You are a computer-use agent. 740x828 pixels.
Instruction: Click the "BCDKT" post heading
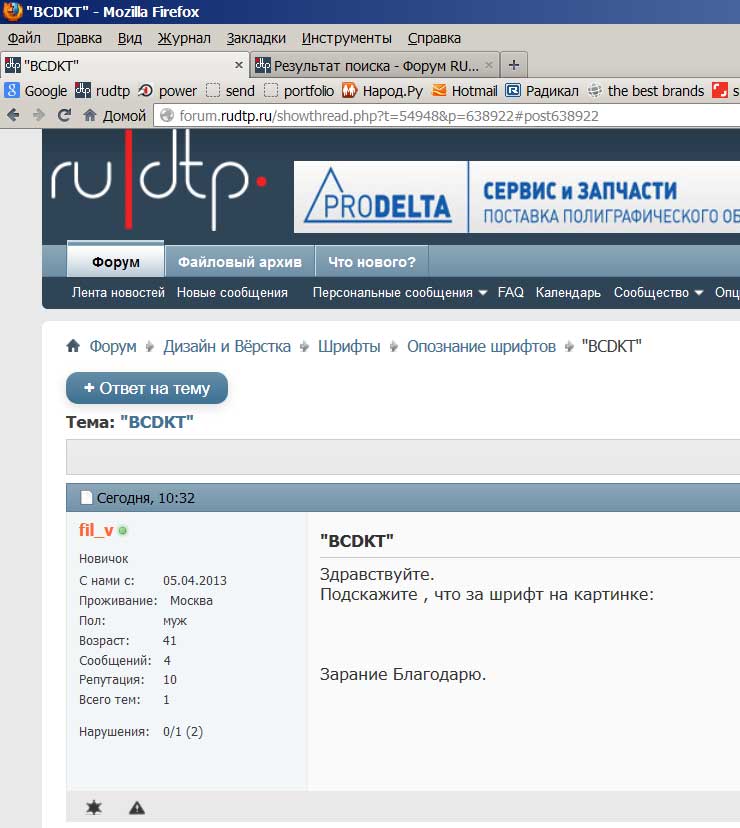tap(357, 541)
